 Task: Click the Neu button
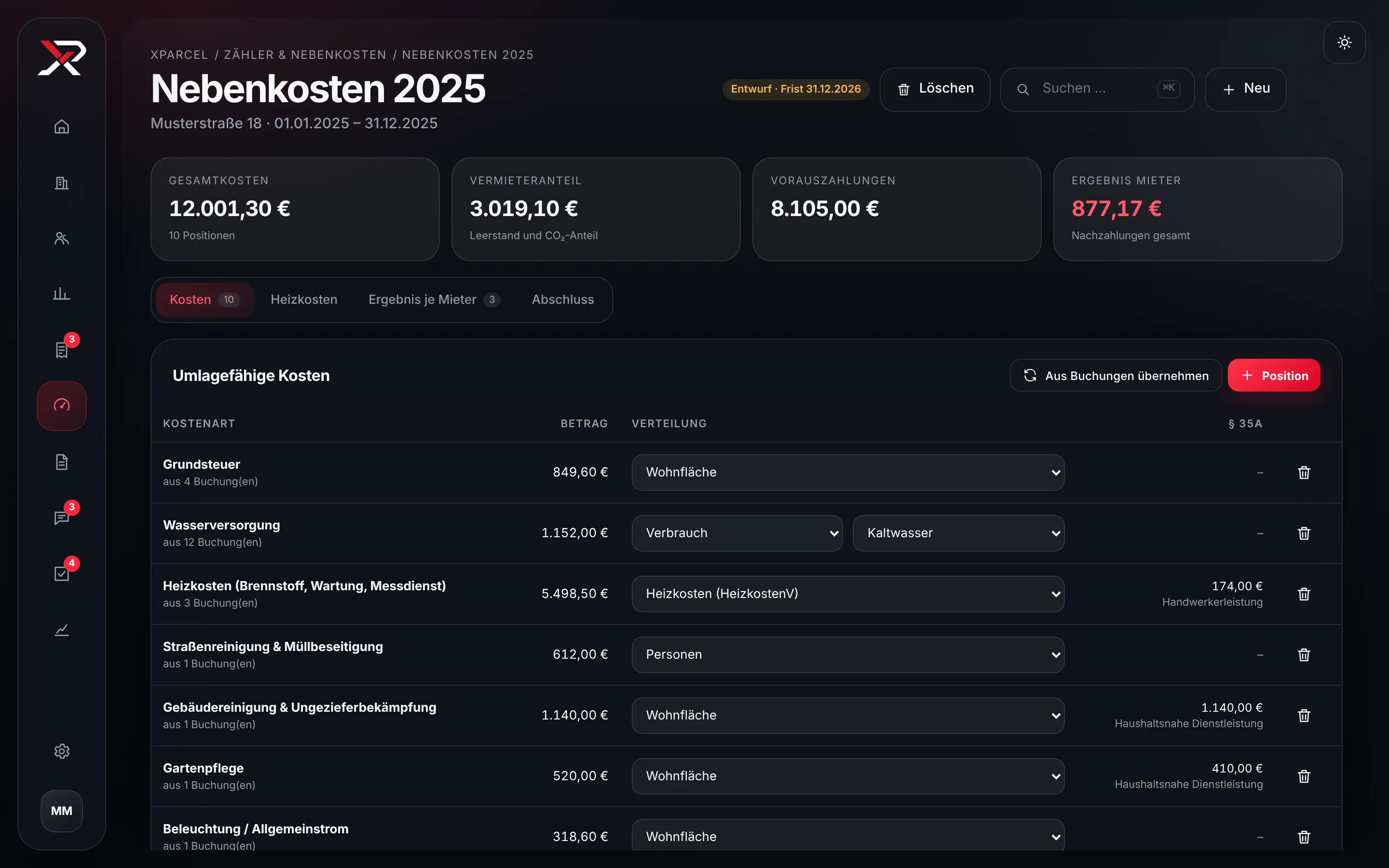[x=1245, y=89]
